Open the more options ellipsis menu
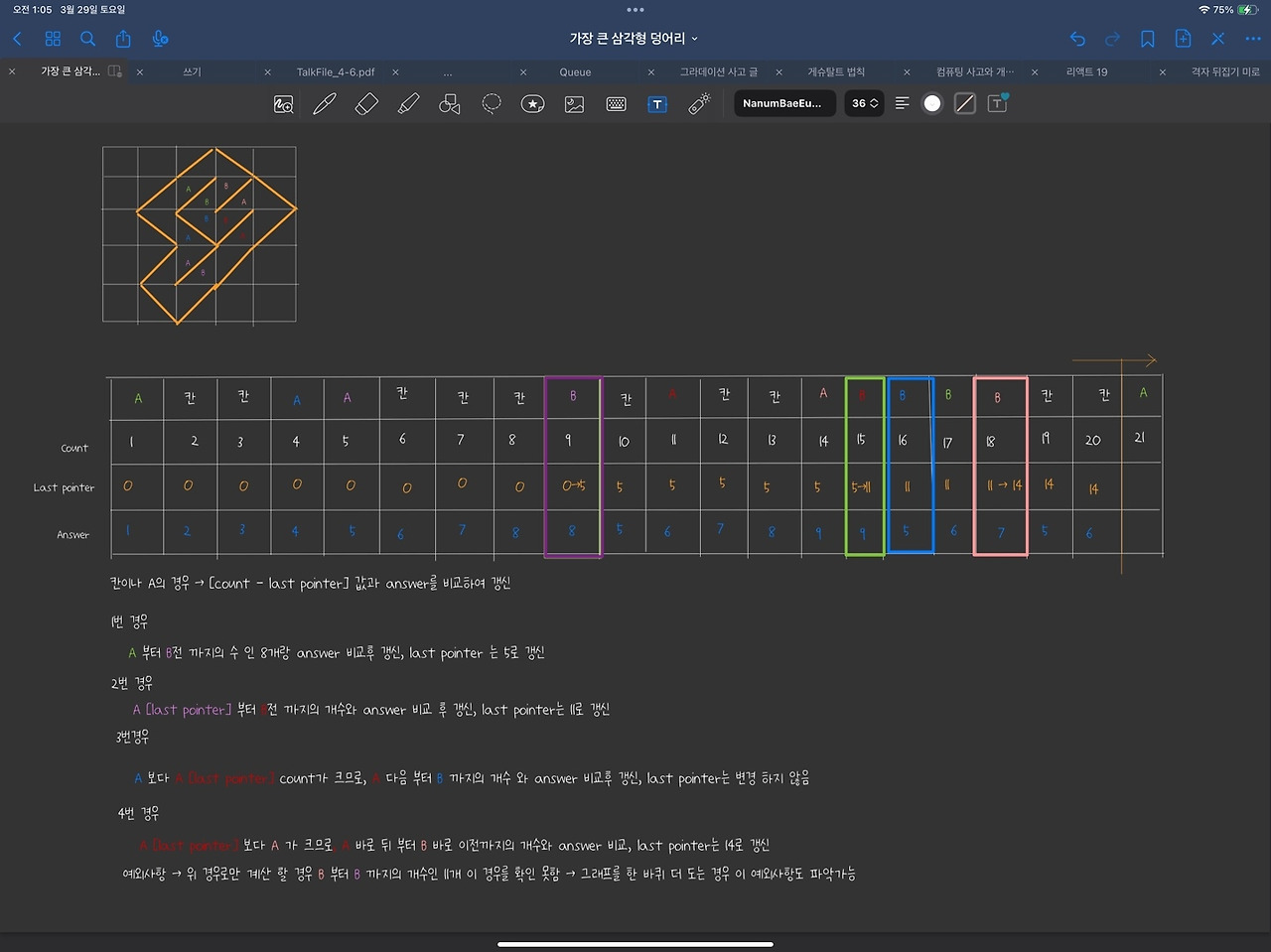Viewport: 1271px width, 952px height. point(1253,39)
